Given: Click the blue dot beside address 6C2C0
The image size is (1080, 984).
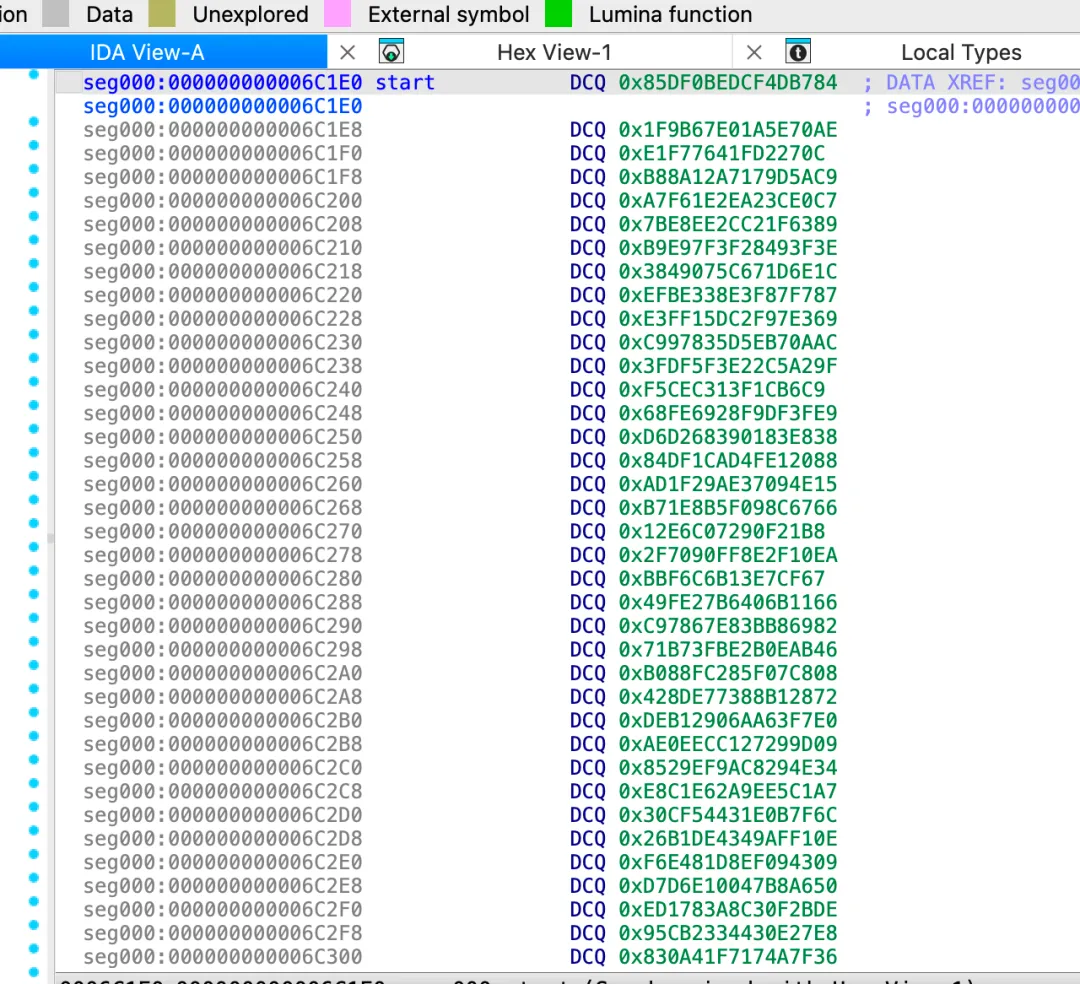Looking at the screenshot, I should [x=33, y=760].
